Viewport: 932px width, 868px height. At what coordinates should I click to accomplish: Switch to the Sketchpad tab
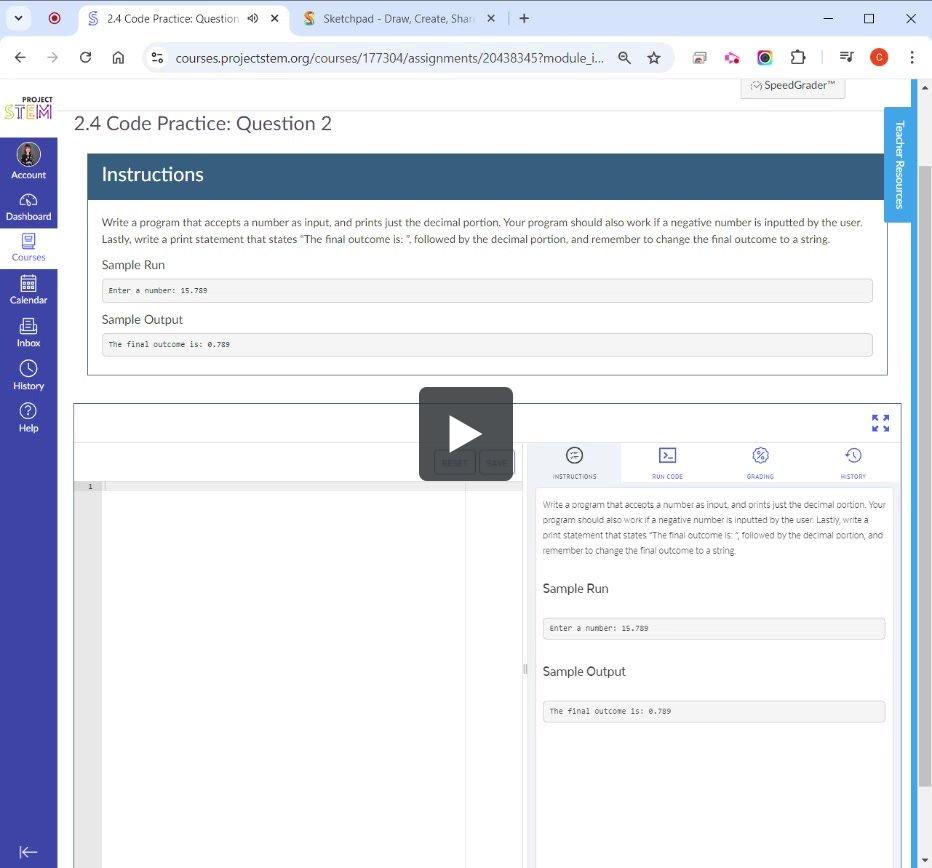[397, 18]
